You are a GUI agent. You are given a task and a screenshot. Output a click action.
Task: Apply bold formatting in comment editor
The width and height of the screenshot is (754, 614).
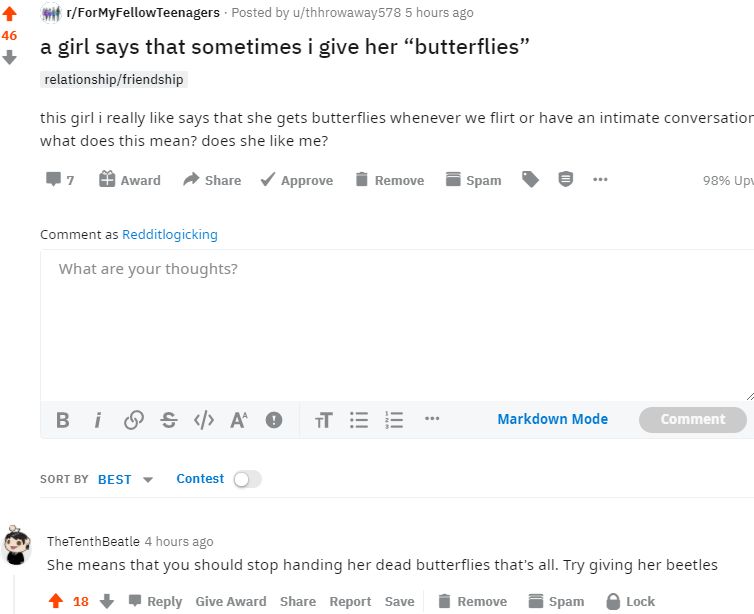tap(62, 420)
